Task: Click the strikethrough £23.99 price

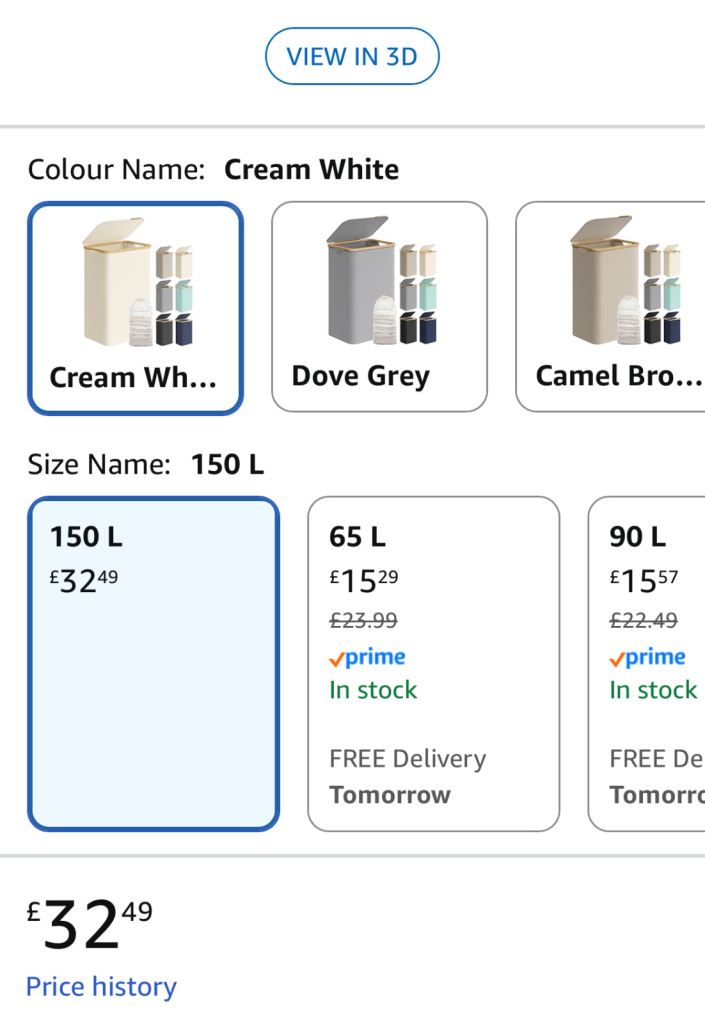Action: (x=363, y=620)
